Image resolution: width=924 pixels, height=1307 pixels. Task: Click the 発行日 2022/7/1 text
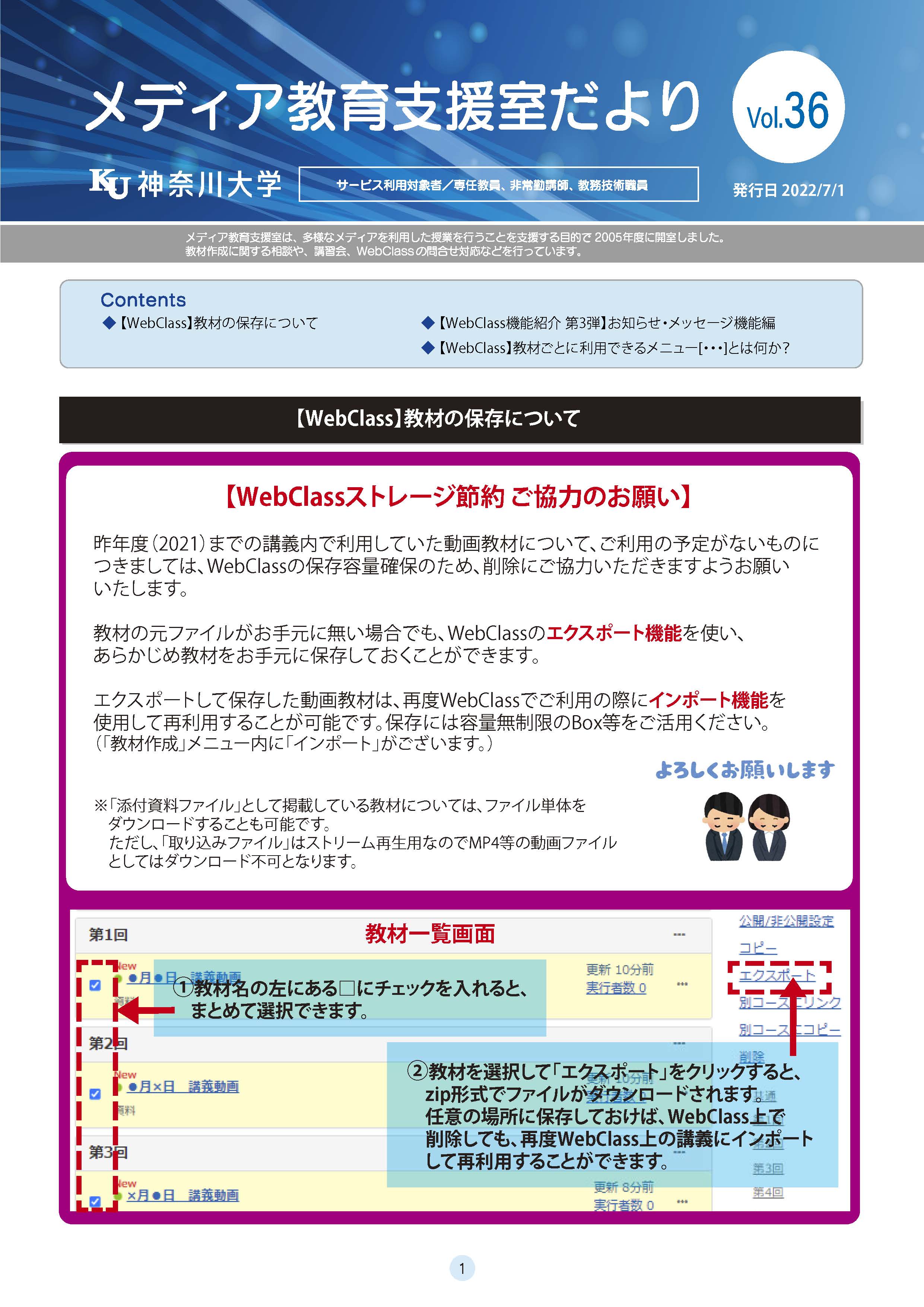tap(788, 190)
